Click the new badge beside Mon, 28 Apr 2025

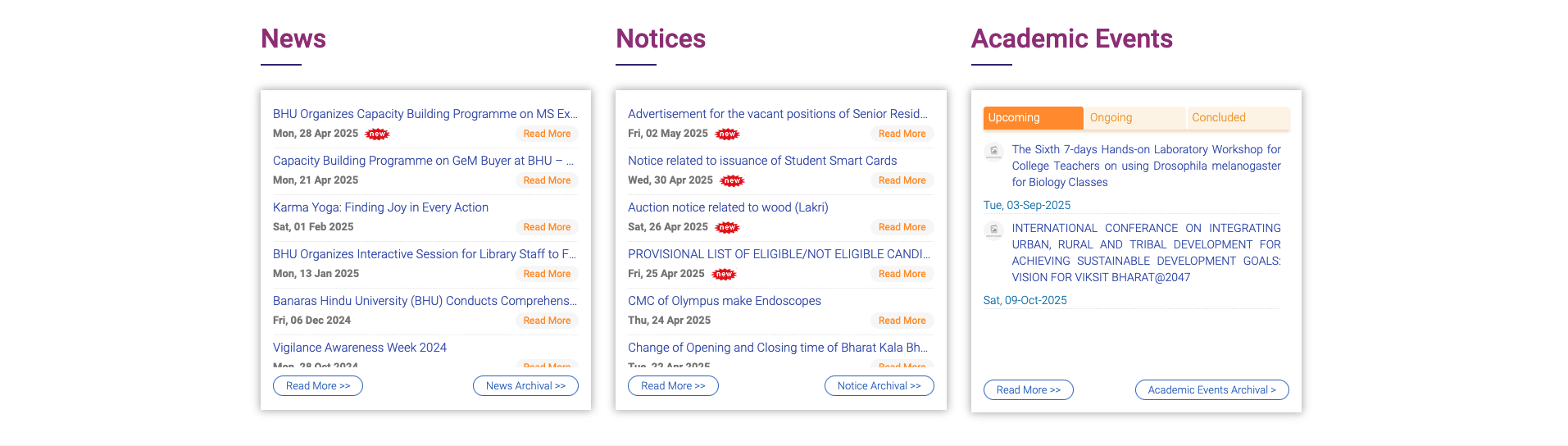coord(377,134)
